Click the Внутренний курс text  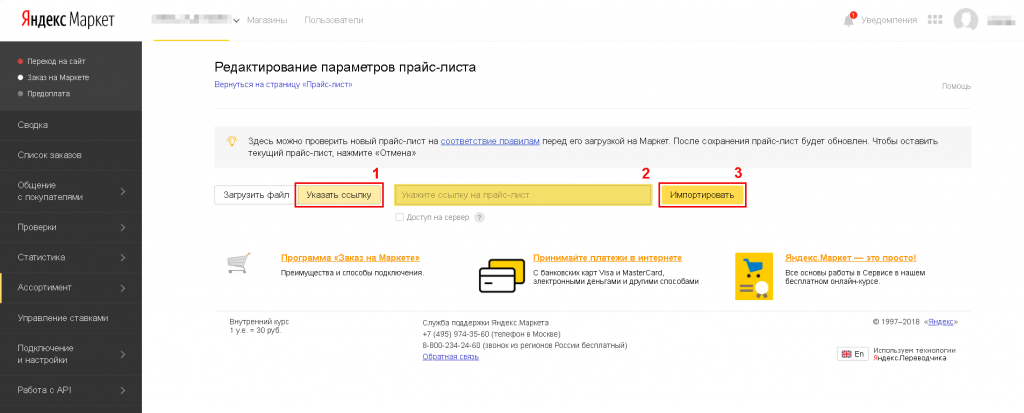259,322
